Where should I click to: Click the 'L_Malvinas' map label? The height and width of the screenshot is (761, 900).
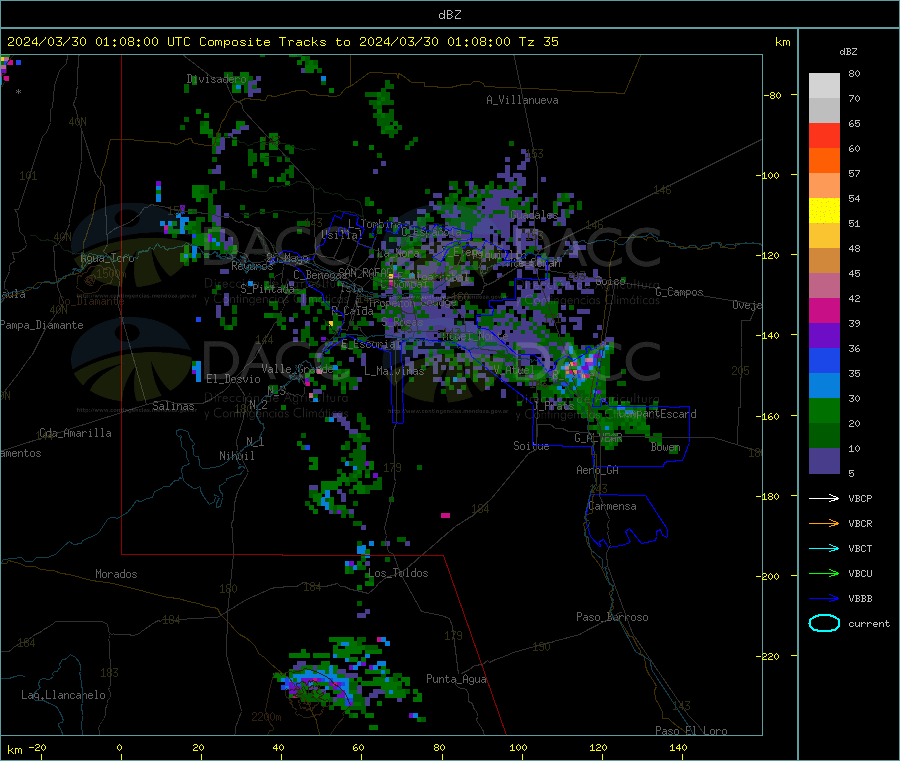394,371
